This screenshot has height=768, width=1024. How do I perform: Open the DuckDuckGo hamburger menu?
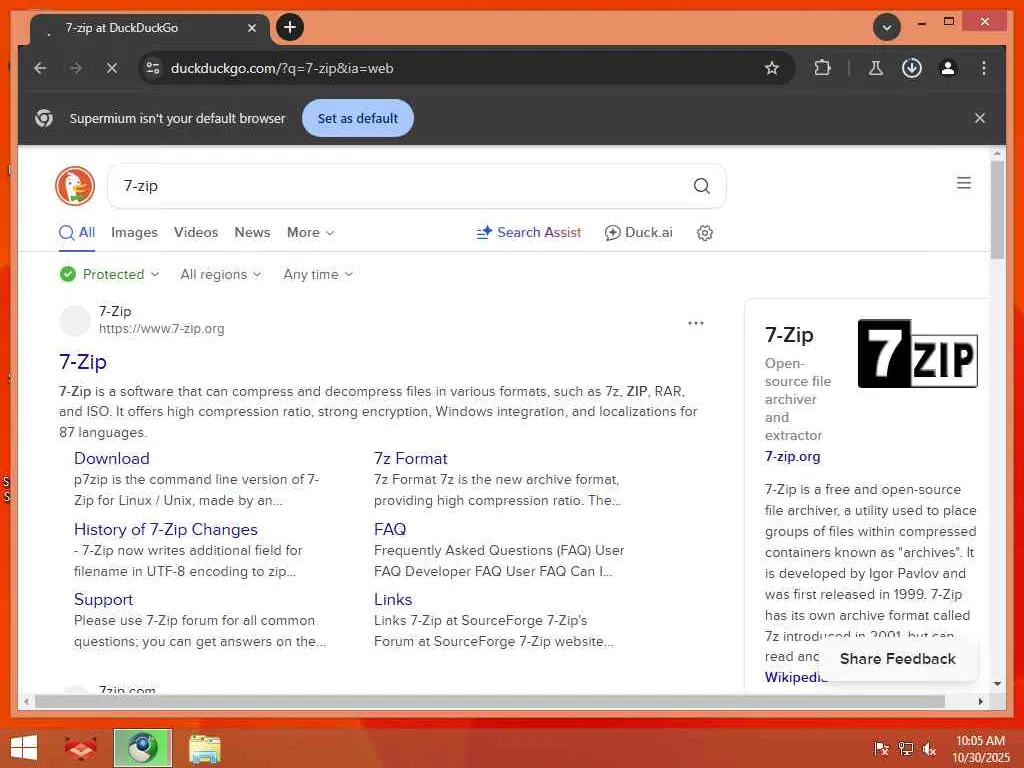tap(964, 183)
